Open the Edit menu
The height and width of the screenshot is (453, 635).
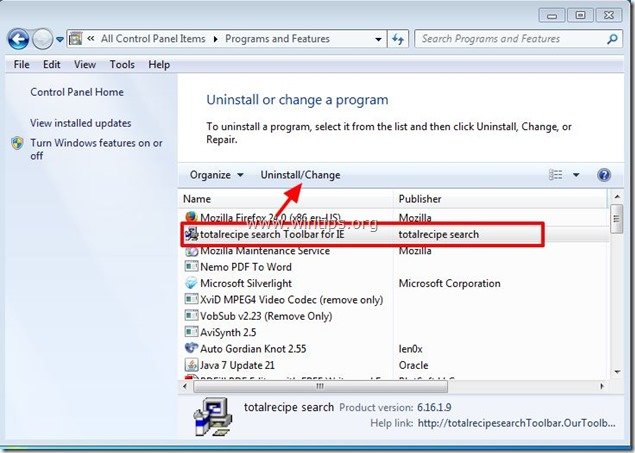pos(52,65)
